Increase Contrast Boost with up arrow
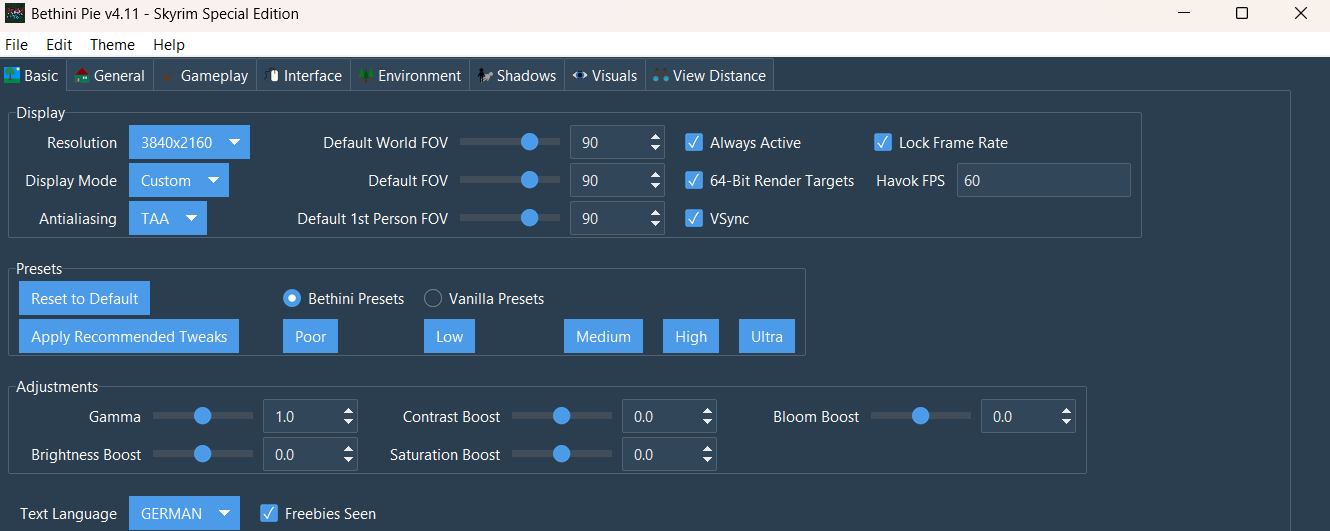Screen dimensions: 1330x531 pyautogui.click(x=708, y=410)
